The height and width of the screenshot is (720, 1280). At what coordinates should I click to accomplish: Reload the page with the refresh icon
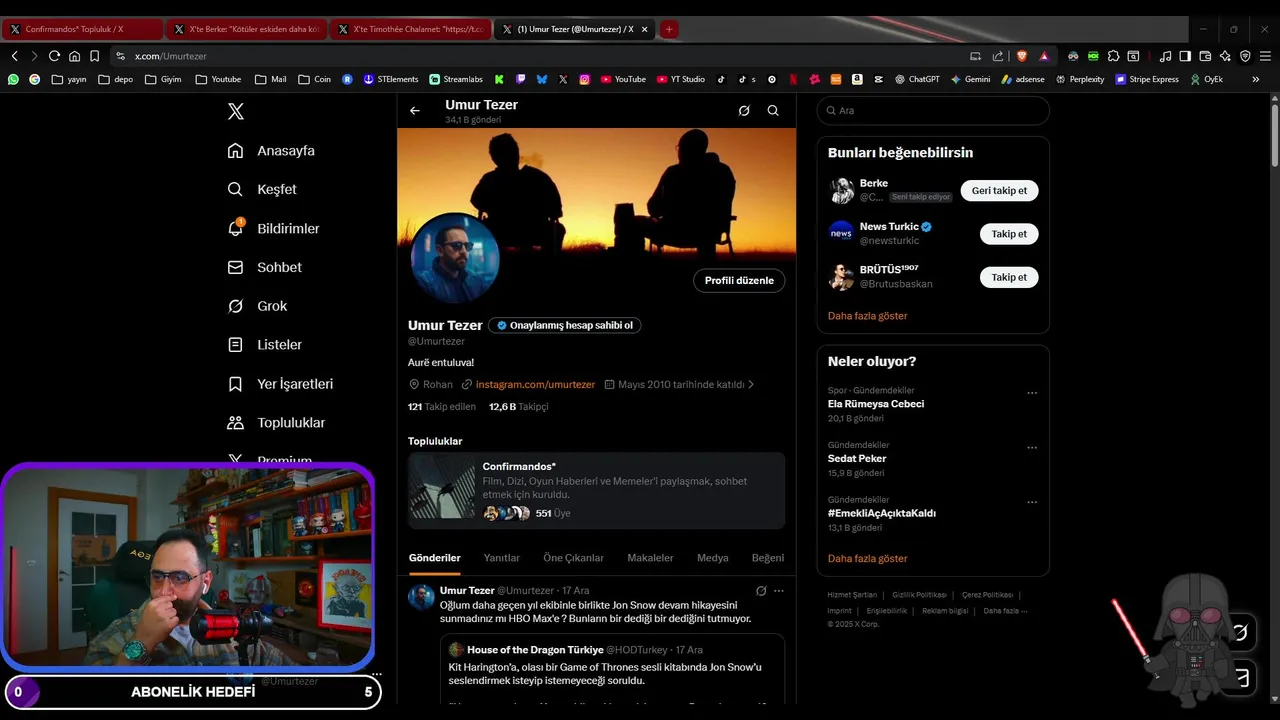54,56
